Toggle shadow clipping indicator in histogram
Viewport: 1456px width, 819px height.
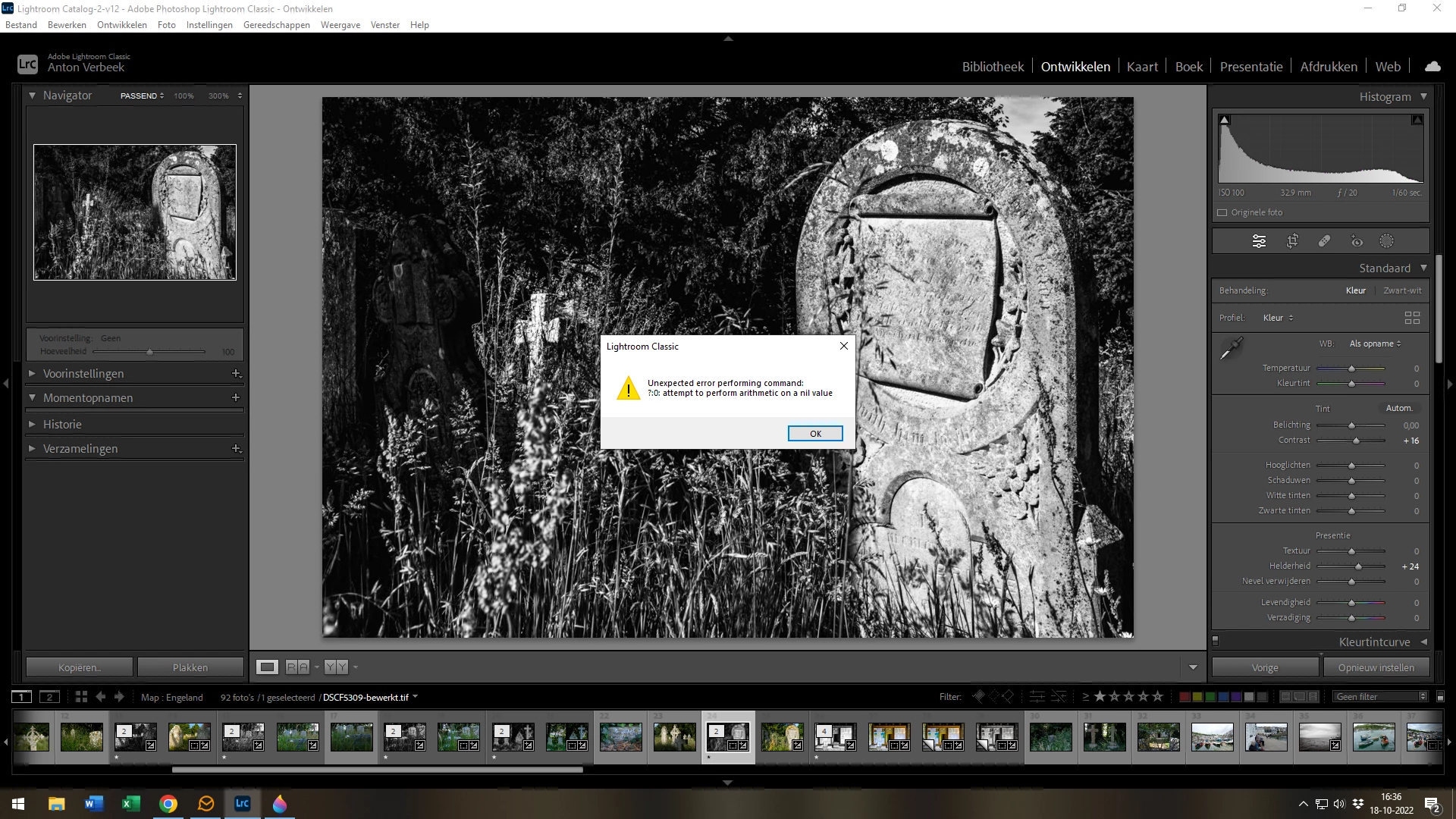[1224, 120]
